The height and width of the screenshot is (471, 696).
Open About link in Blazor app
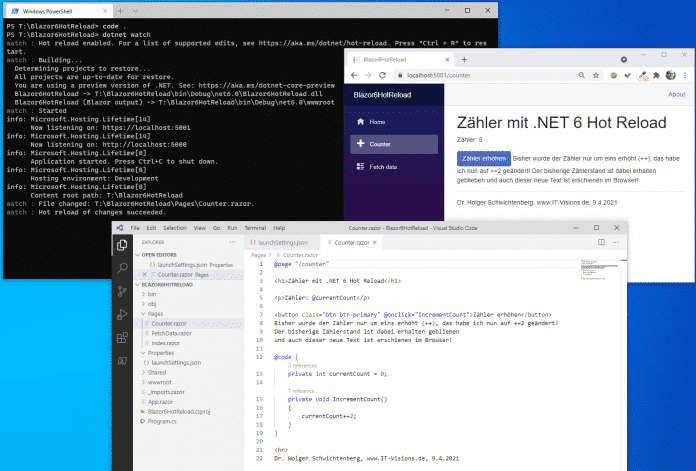[x=676, y=94]
